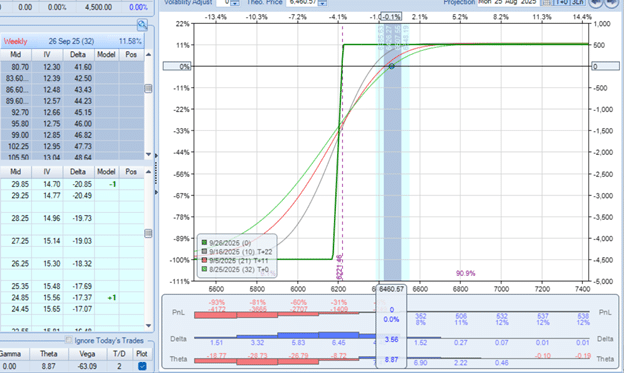Click the 90.9% probability label

point(466,273)
